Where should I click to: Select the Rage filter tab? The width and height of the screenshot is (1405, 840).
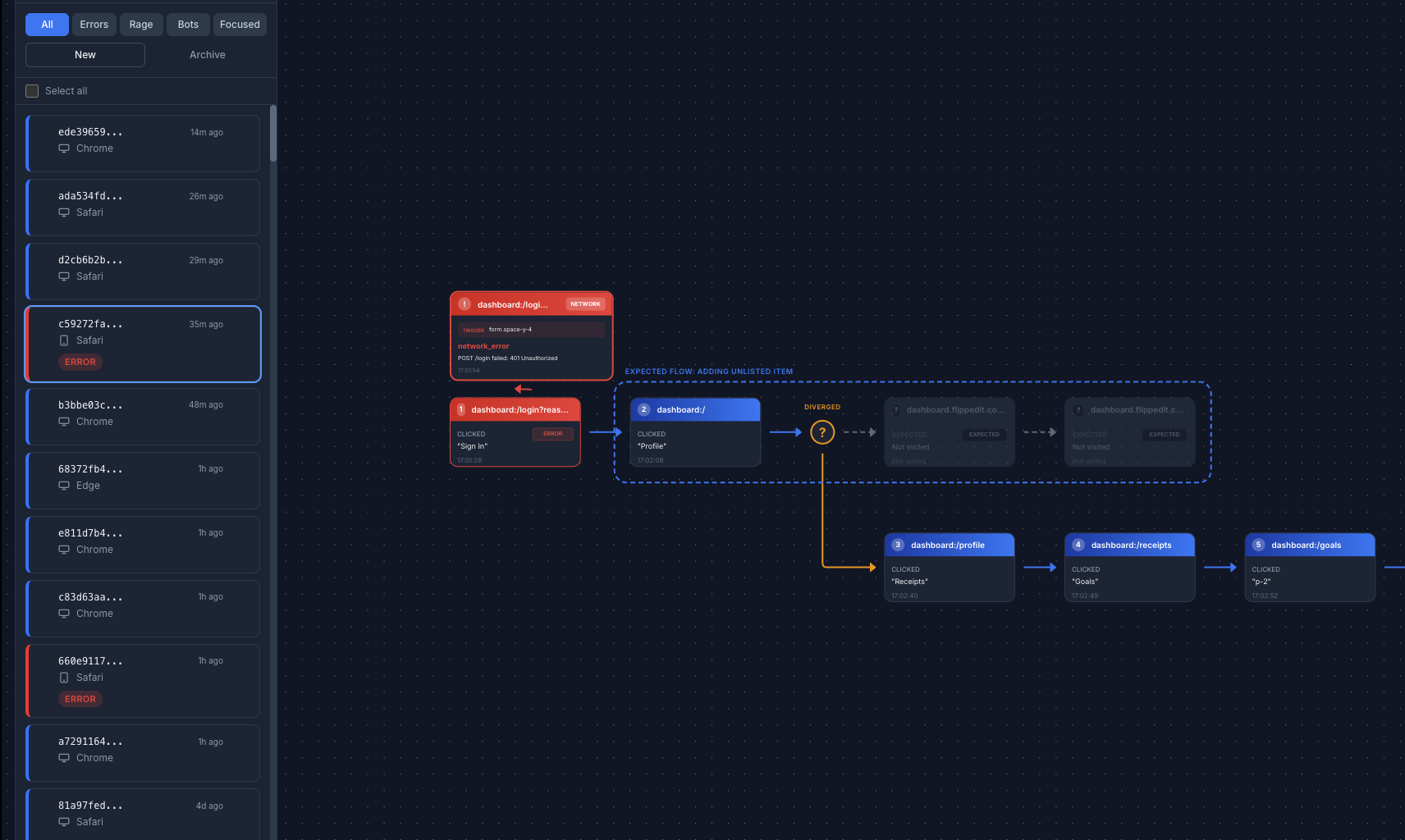pyautogui.click(x=140, y=24)
